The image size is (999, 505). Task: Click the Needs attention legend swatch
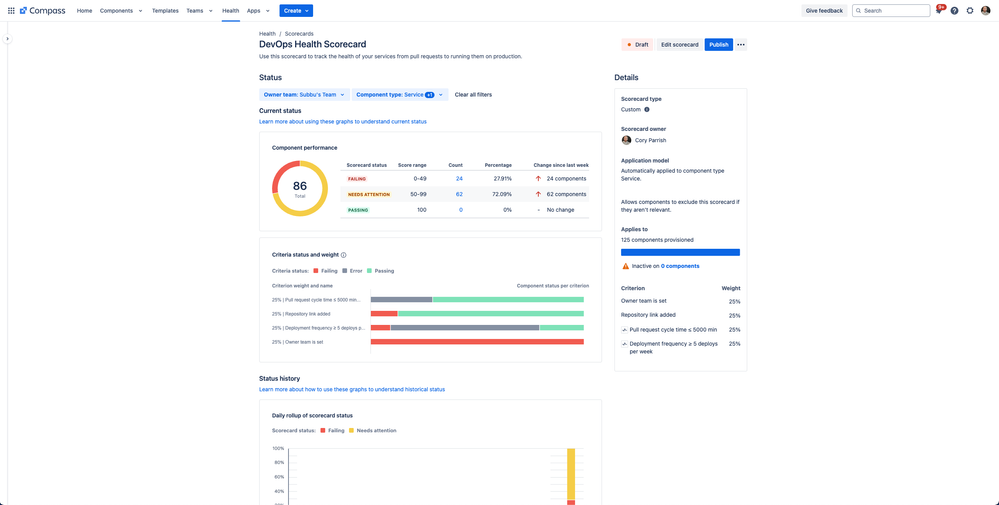pos(352,430)
